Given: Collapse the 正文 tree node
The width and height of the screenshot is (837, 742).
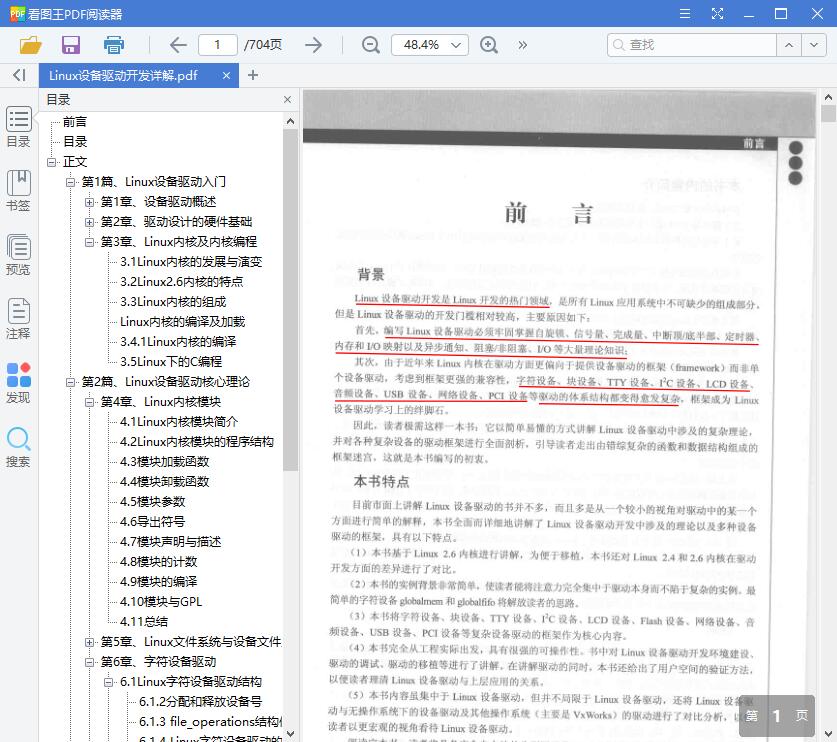Looking at the screenshot, I should (x=51, y=162).
